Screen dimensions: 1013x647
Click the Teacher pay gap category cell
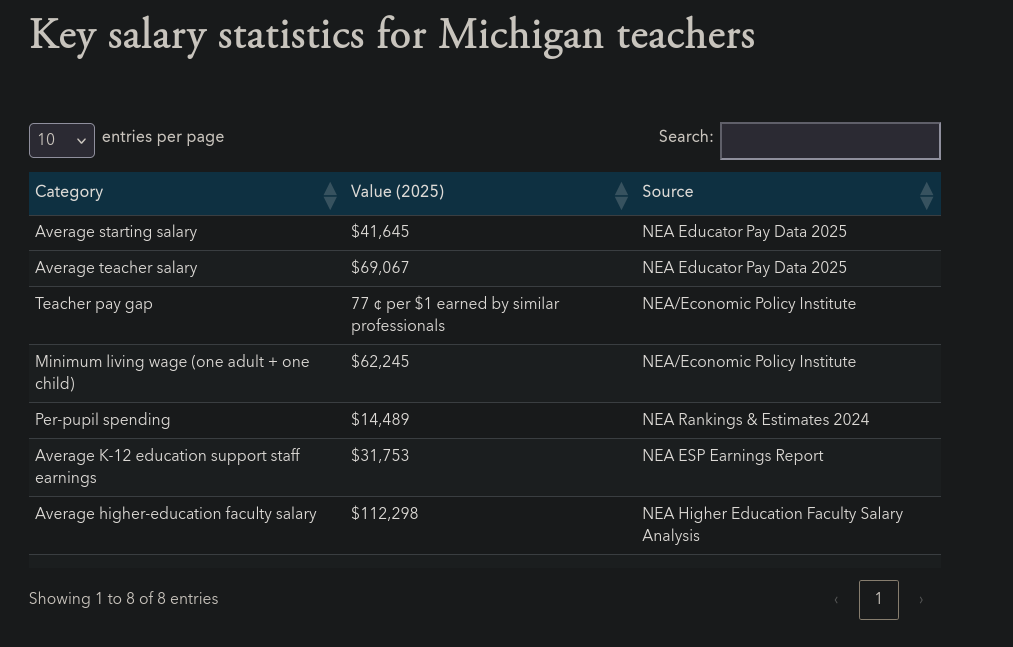click(x=94, y=304)
